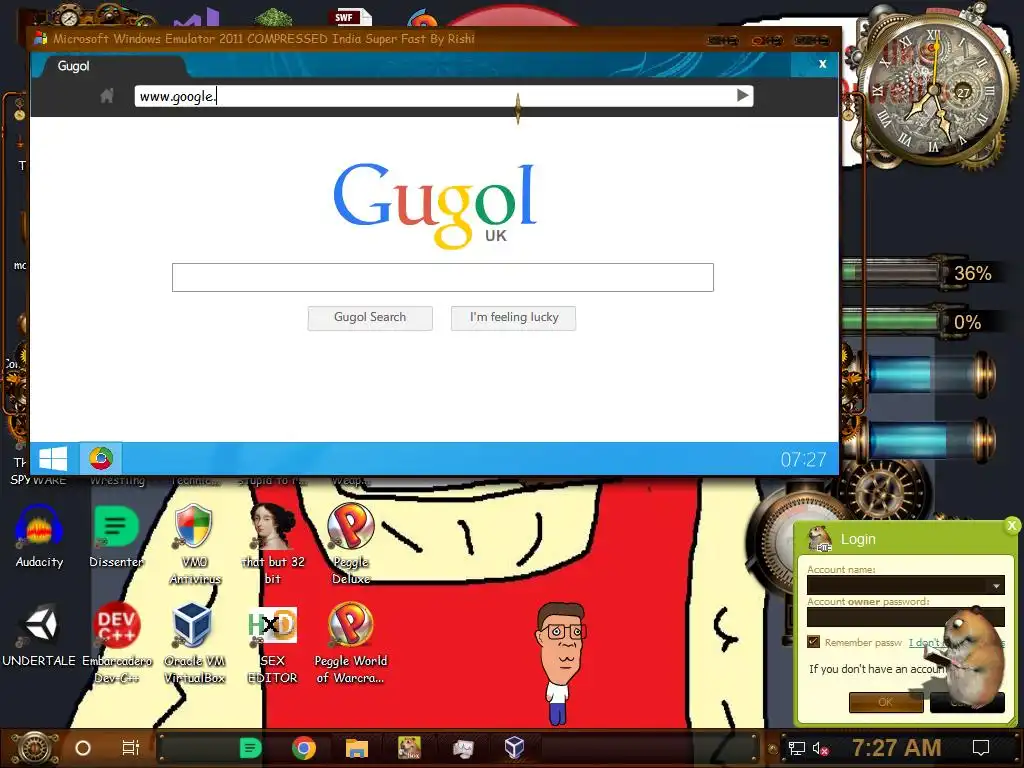1024x768 pixels.
Task: Open the emulator's Windows start button
Action: point(53,458)
